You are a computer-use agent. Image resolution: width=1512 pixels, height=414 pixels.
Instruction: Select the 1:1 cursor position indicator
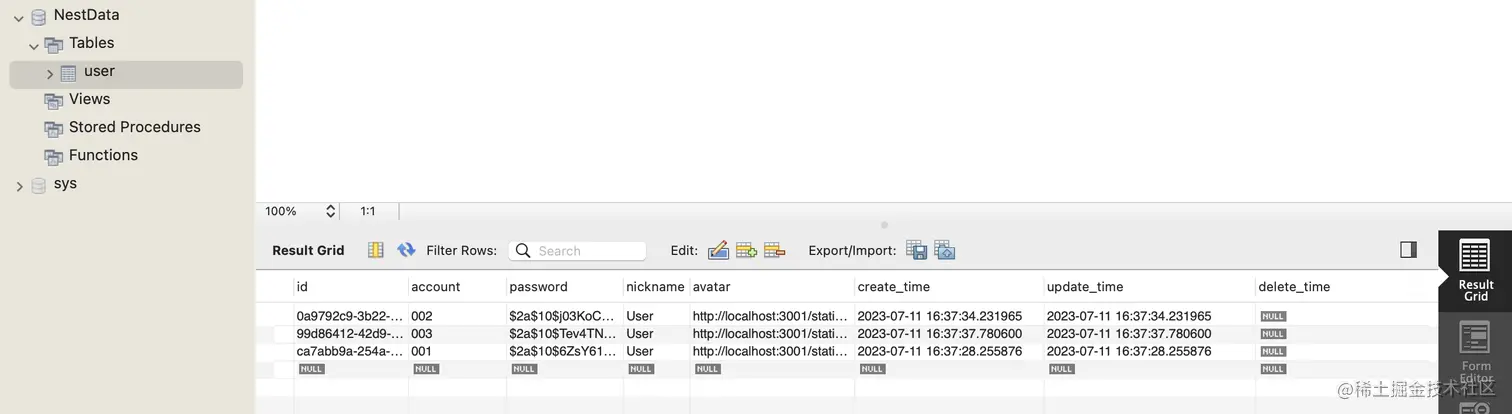point(368,211)
